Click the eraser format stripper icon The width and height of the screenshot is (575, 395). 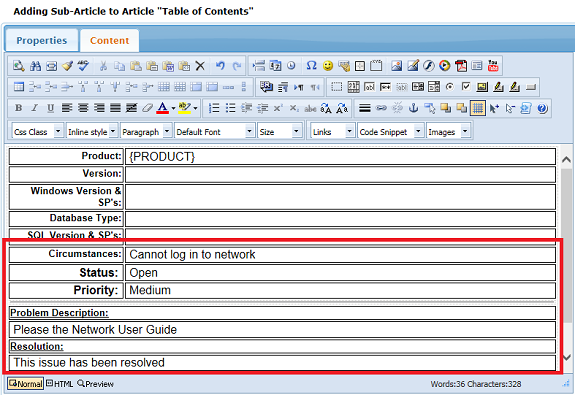click(x=147, y=108)
